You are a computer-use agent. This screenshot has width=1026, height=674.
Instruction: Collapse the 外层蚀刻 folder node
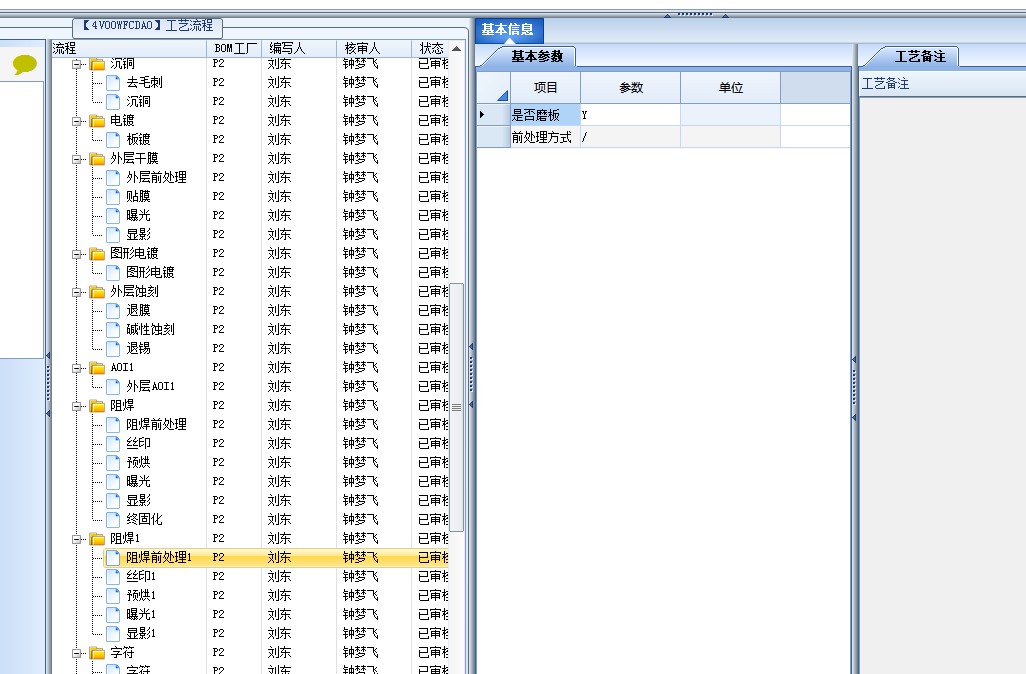[77, 292]
